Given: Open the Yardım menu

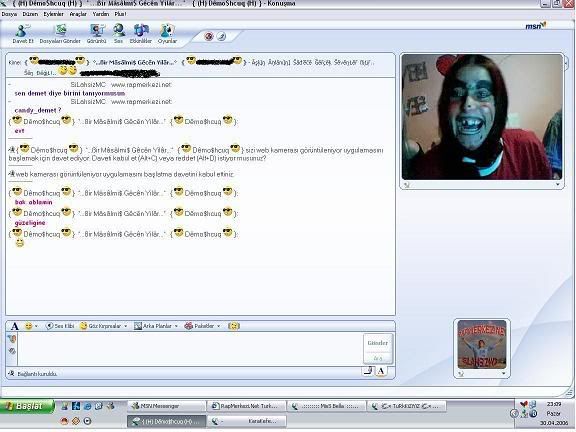Looking at the screenshot, I should coord(101,14).
